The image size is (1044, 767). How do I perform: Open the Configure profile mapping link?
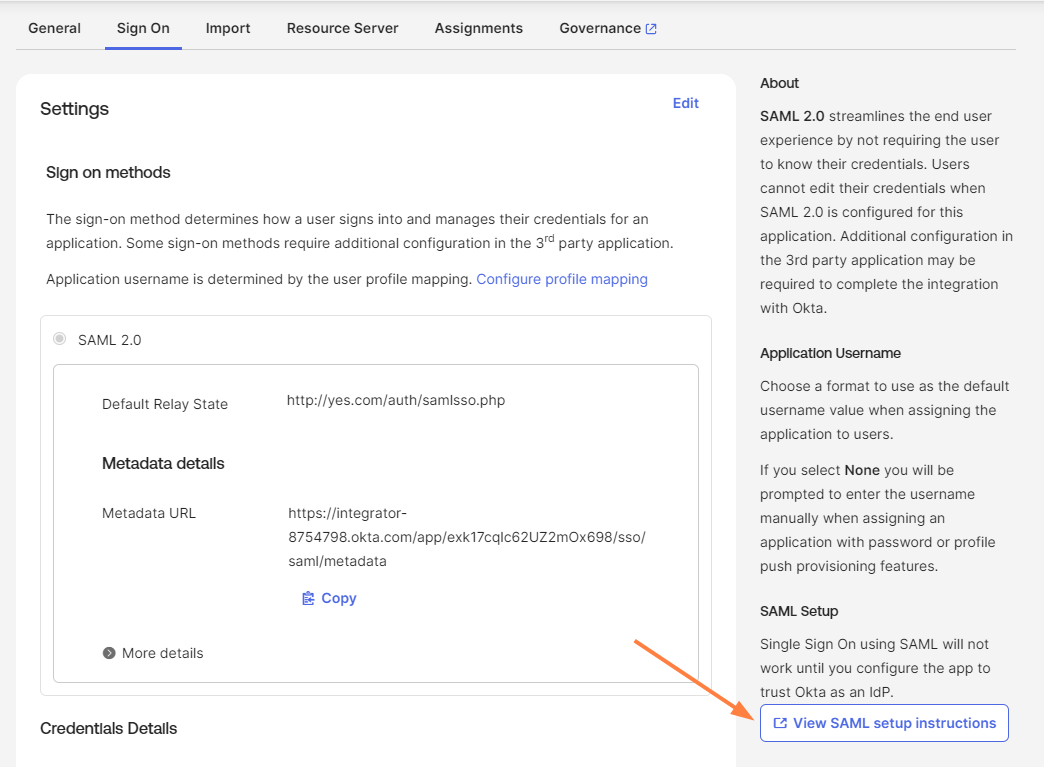click(562, 279)
